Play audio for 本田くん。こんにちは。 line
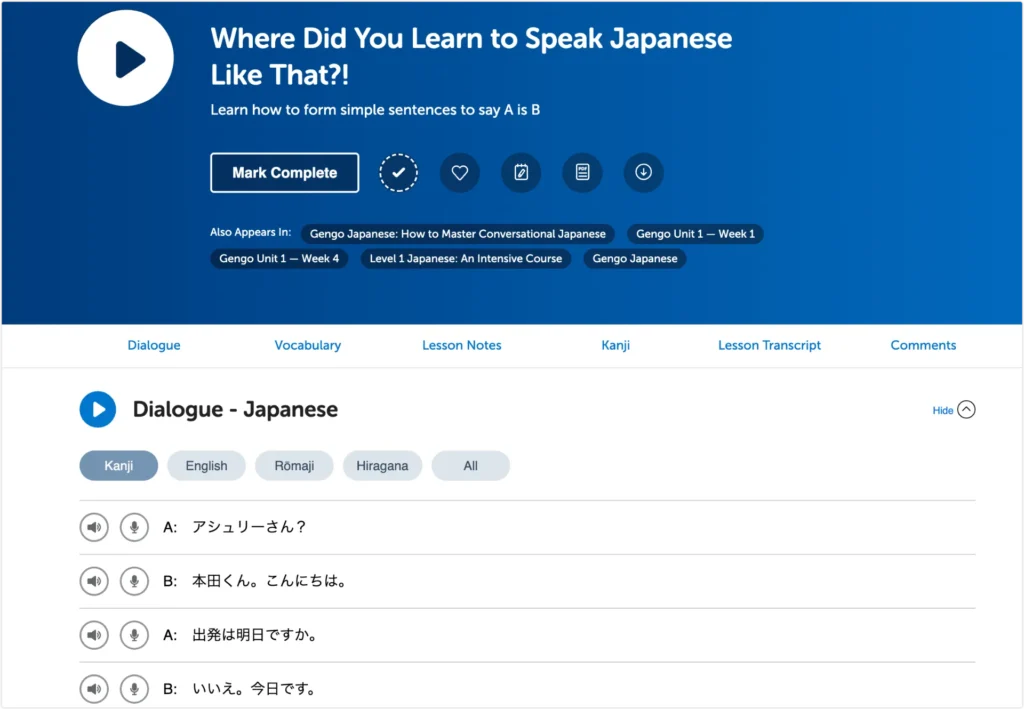Screen dimensions: 1024x709 (x=94, y=581)
